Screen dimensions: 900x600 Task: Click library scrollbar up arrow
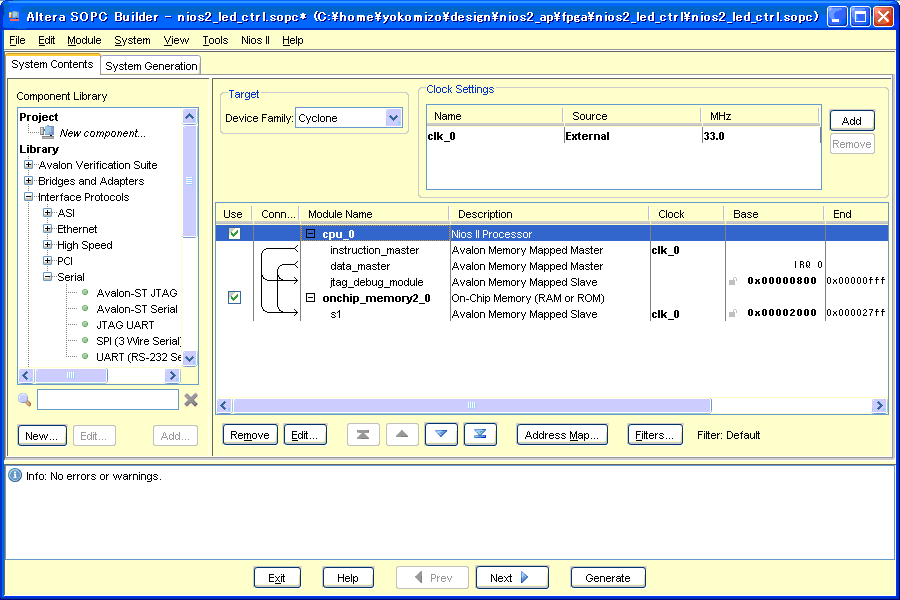pos(189,116)
